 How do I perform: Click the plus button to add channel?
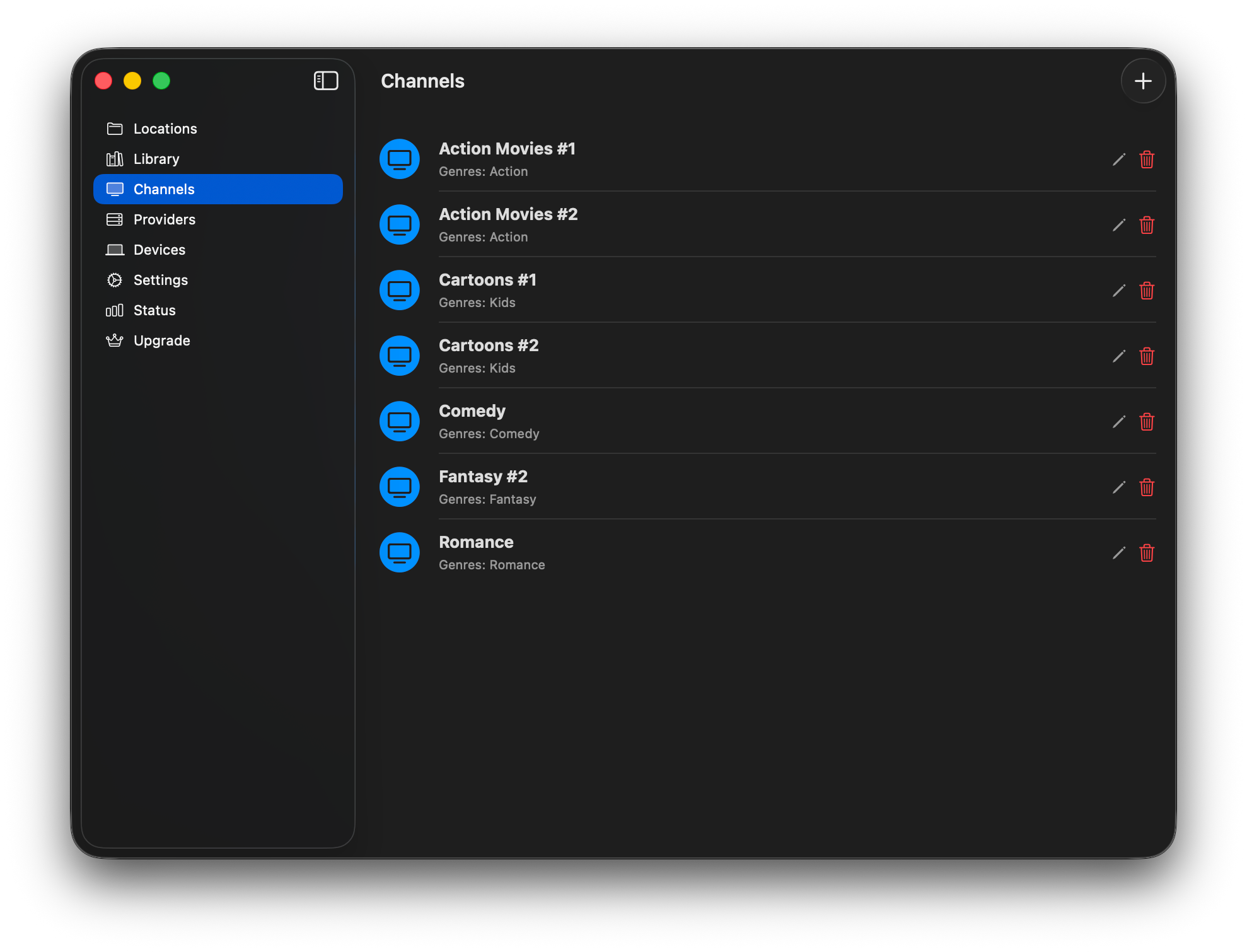point(1142,81)
